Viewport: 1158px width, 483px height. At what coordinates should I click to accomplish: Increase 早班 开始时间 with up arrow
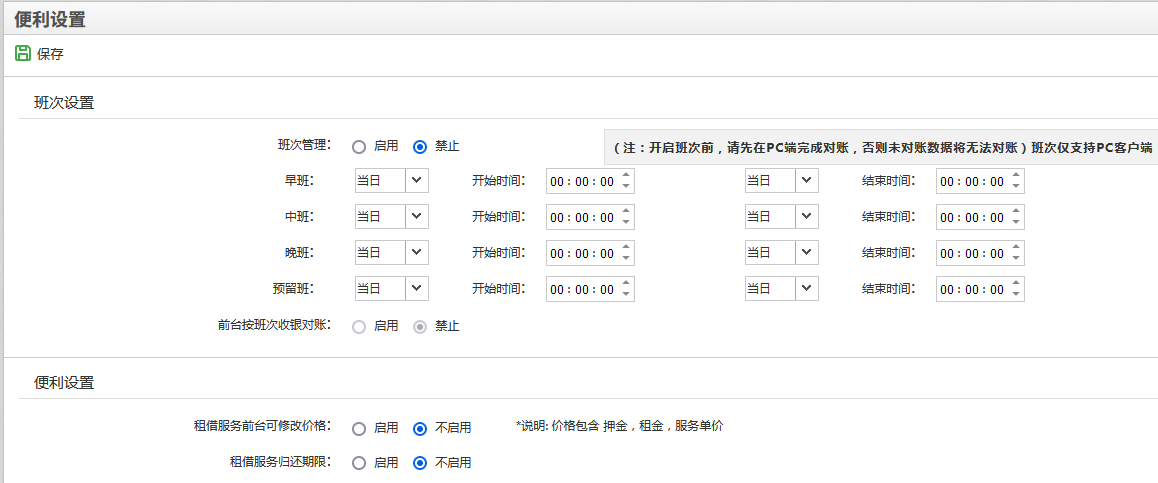626,176
